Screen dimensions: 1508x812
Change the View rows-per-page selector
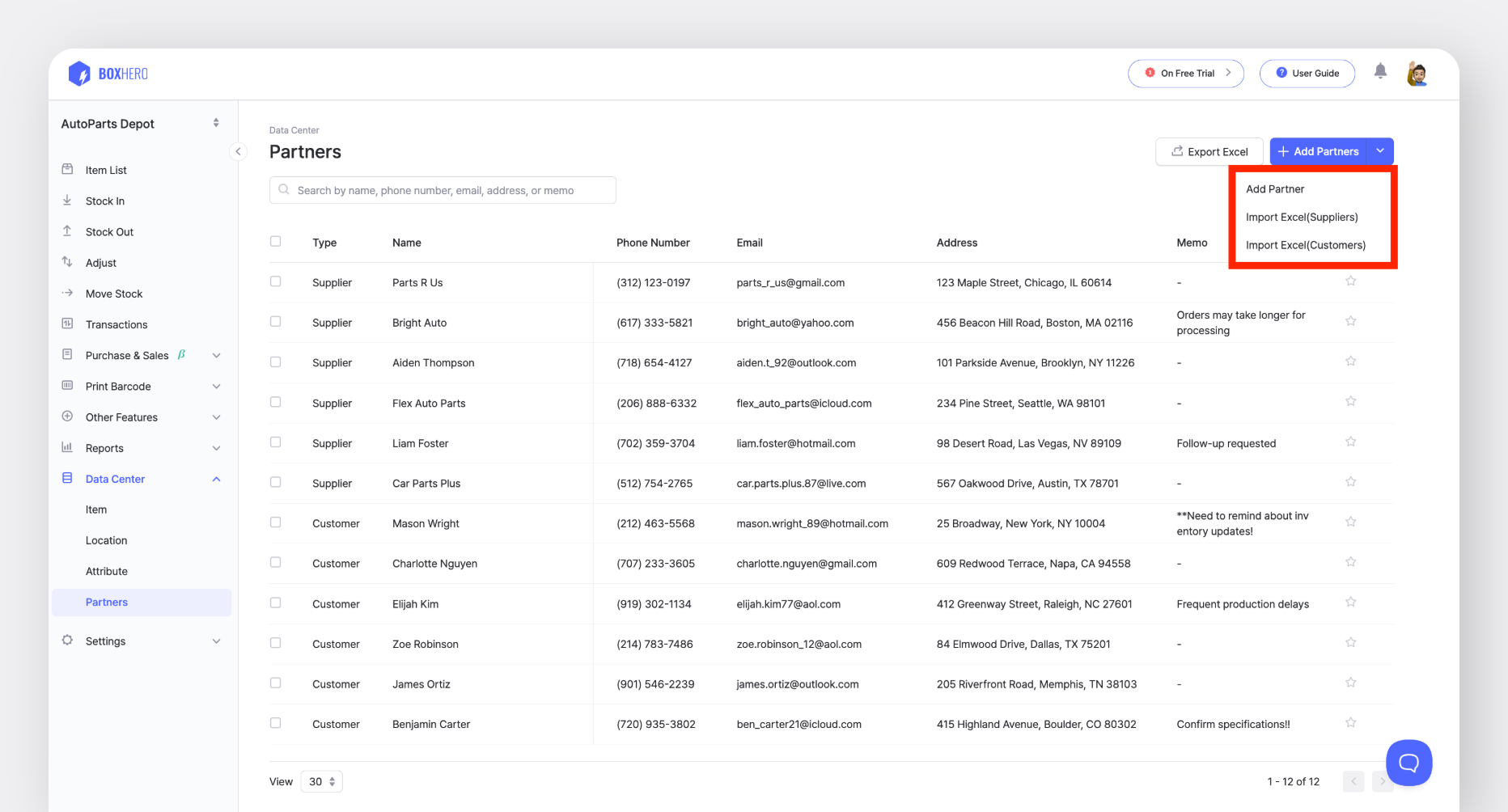[x=322, y=781]
